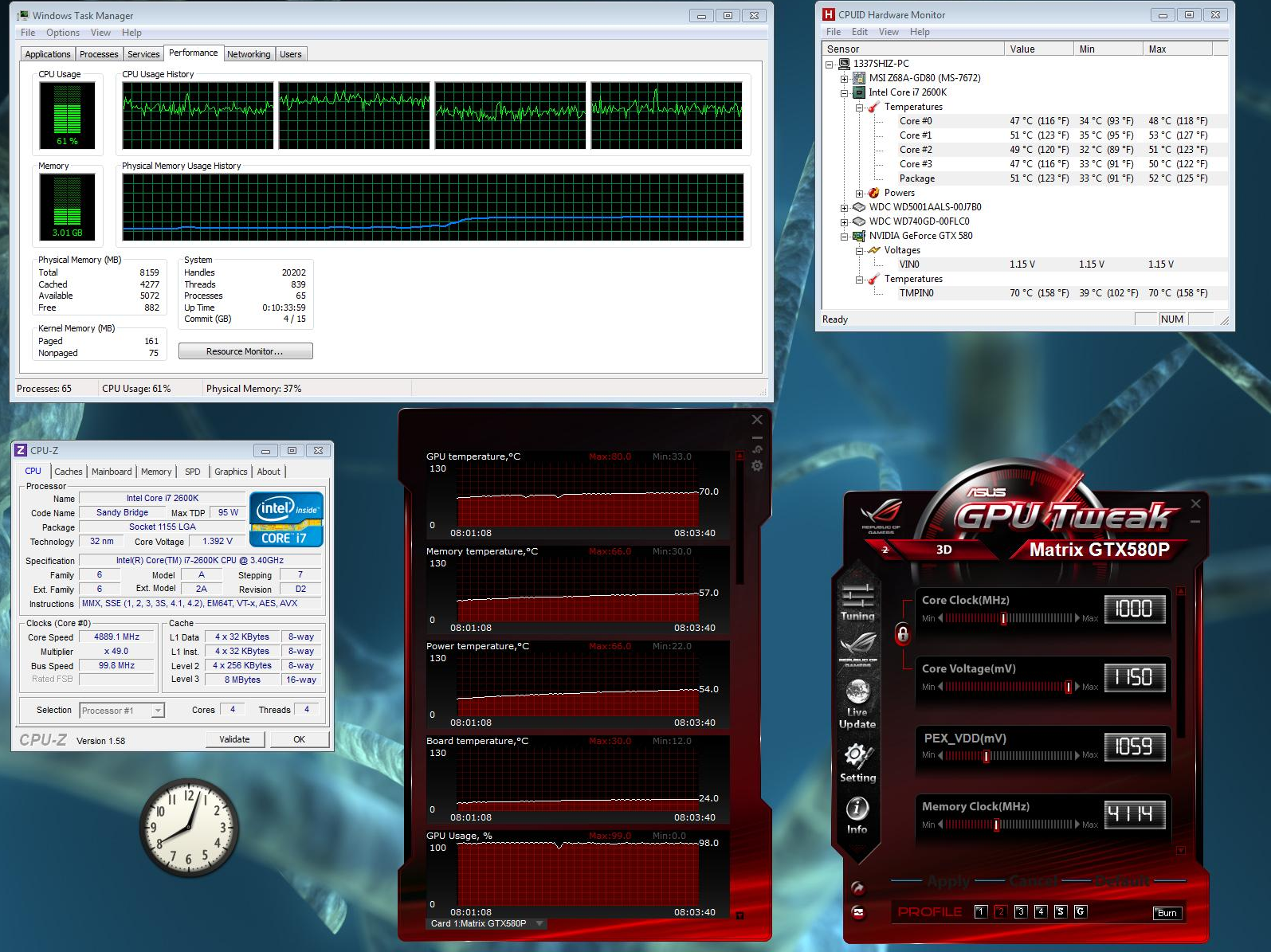Switch to Processes tab in Task Manager
This screenshot has height=952, width=1271.
pyautogui.click(x=99, y=54)
